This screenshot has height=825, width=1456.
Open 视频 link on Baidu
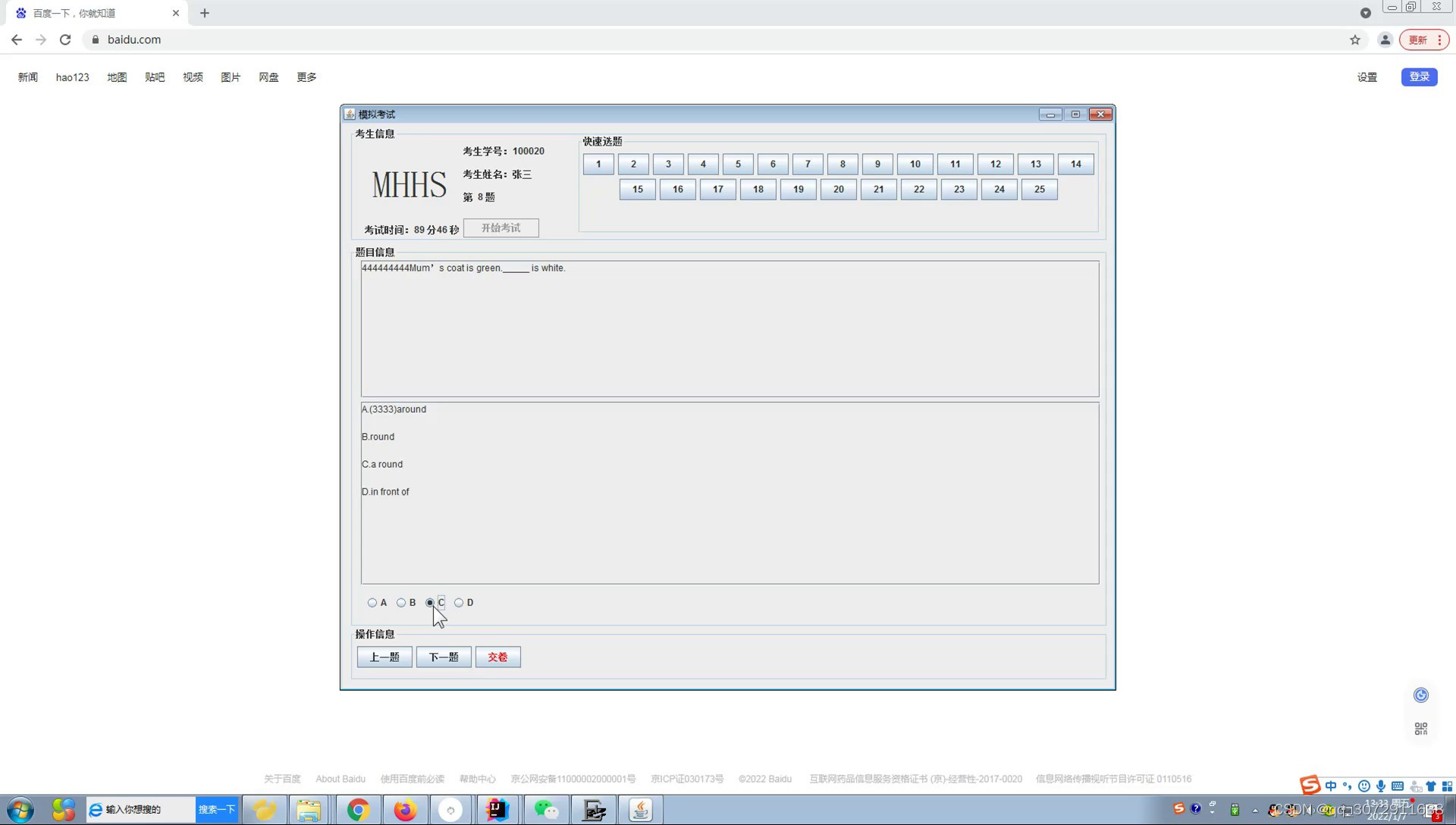tap(193, 77)
